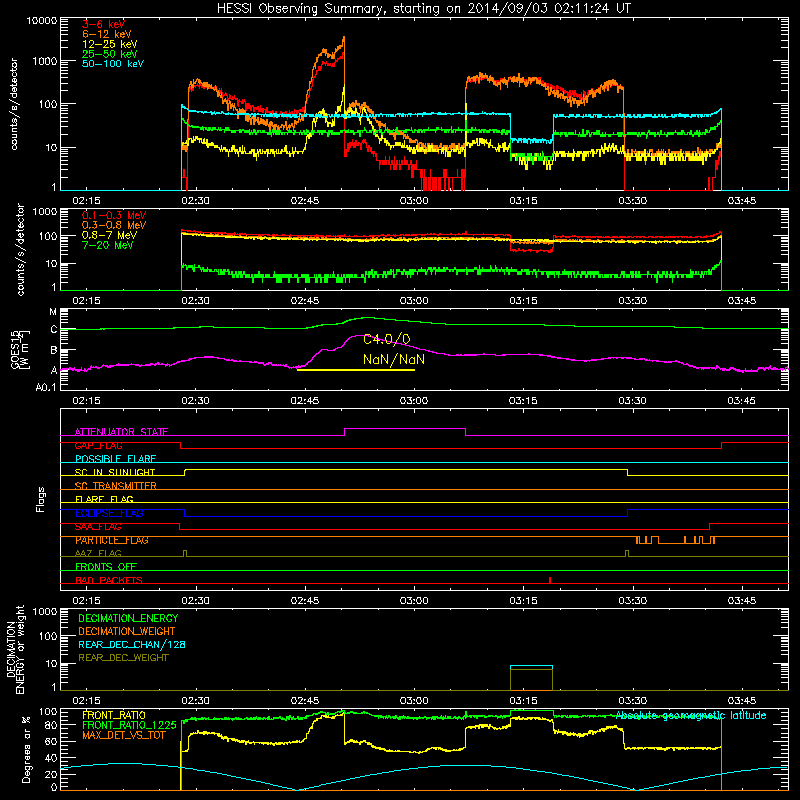Click the SC_IN_SUNLIGHT flag label
Image resolution: width=800 pixels, height=800 pixels.
(x=115, y=472)
